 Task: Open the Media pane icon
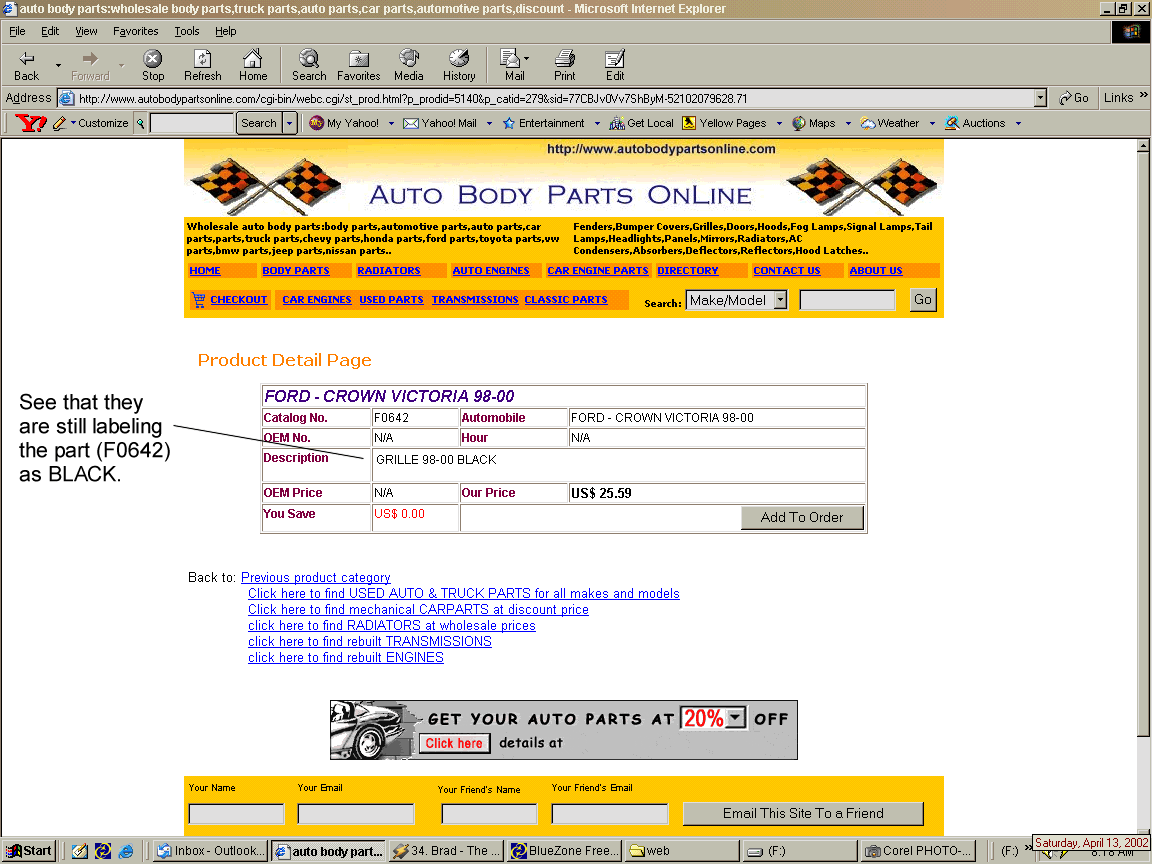408,65
